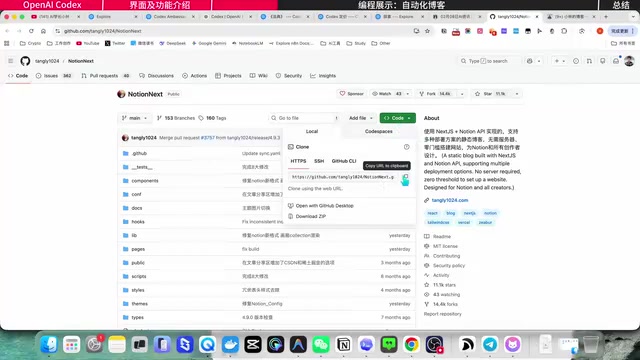The image size is (640, 360).
Task: Open the GitHub hamburger navigation menu
Action: (x=11, y=61)
